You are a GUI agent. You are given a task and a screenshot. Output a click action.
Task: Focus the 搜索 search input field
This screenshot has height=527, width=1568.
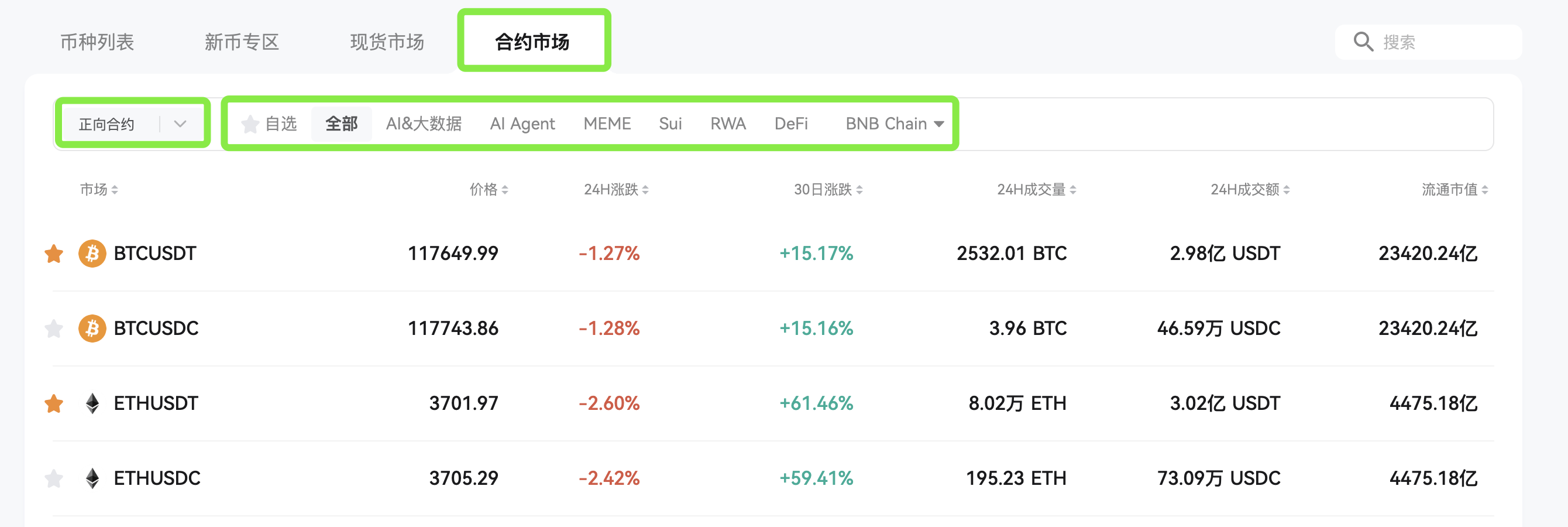pyautogui.click(x=1429, y=42)
